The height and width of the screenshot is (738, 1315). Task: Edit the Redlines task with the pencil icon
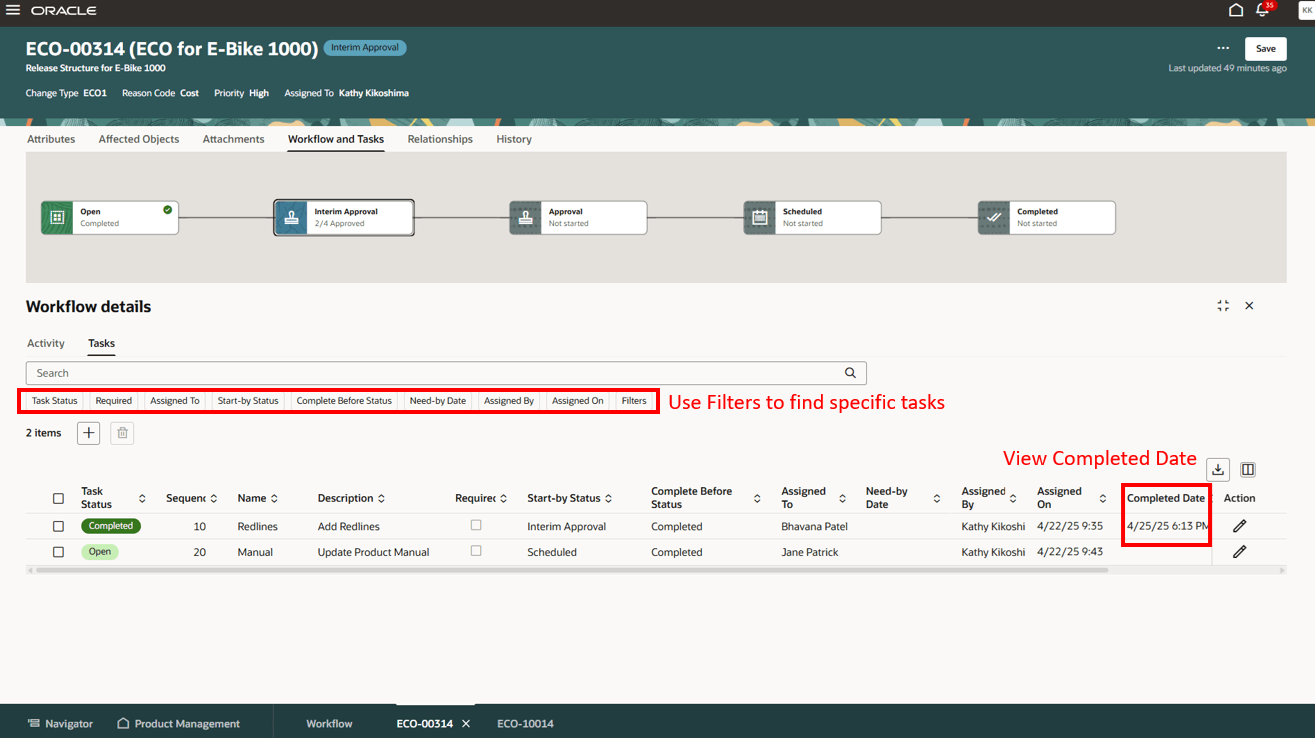1239,526
